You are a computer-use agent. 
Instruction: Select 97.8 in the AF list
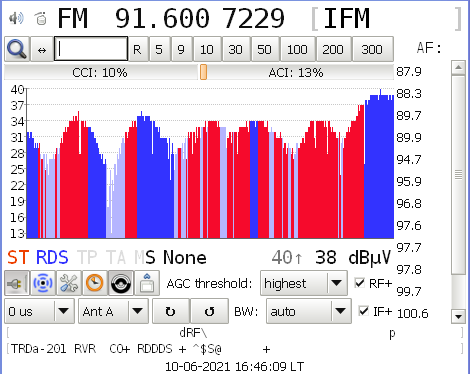[409, 269]
